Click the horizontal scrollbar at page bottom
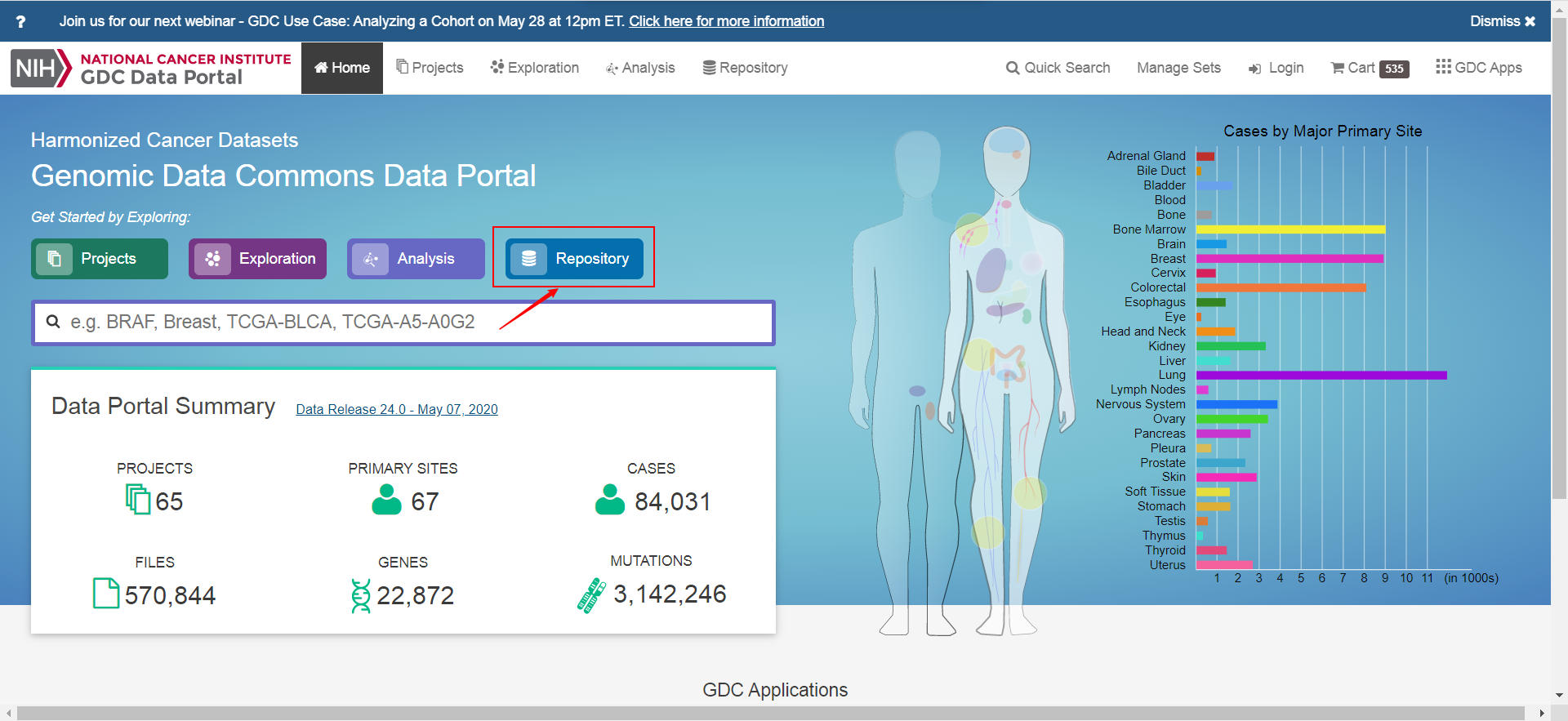 pyautogui.click(x=770, y=713)
